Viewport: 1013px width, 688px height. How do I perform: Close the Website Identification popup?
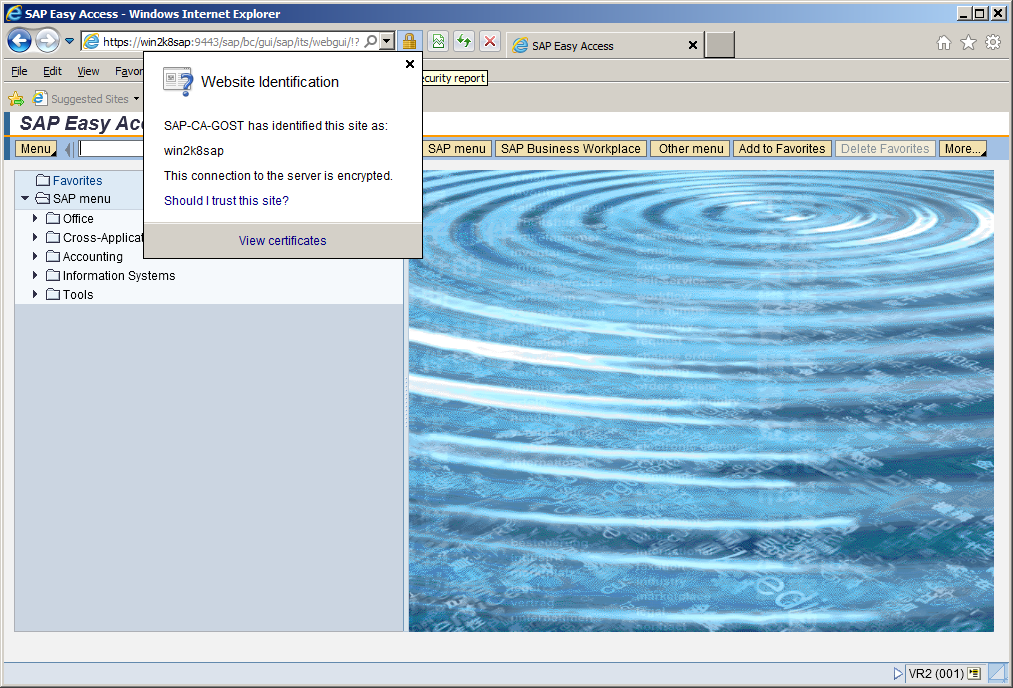click(x=409, y=64)
